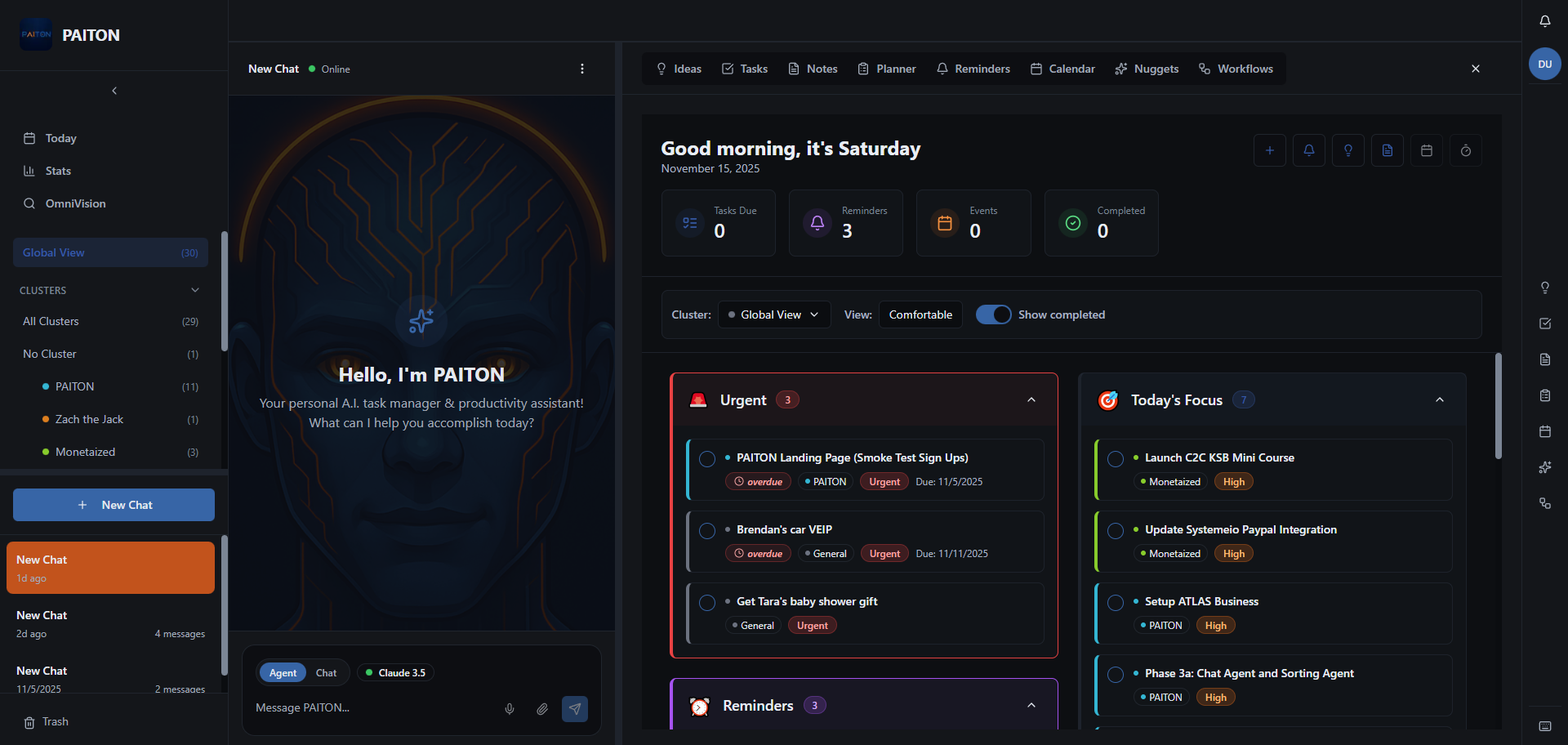1568x745 pixels.
Task: Open the Planner tab
Action: pyautogui.click(x=886, y=69)
